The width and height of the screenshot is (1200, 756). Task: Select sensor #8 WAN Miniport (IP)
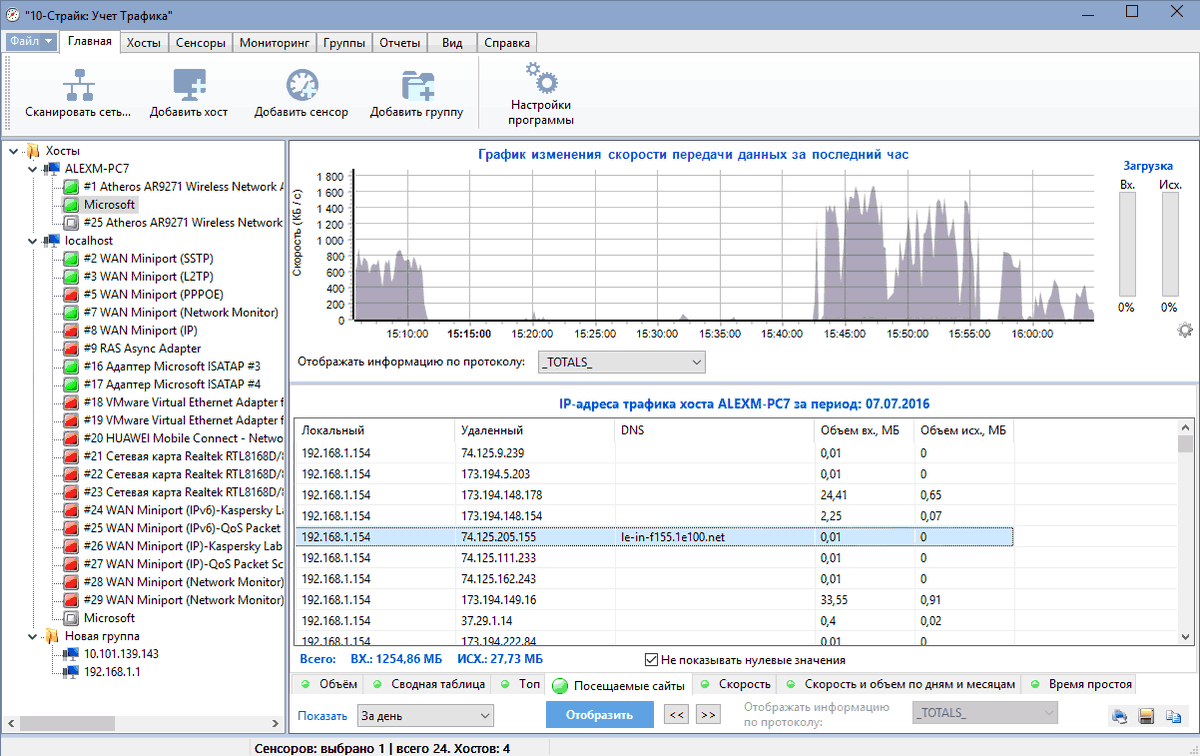click(132, 331)
